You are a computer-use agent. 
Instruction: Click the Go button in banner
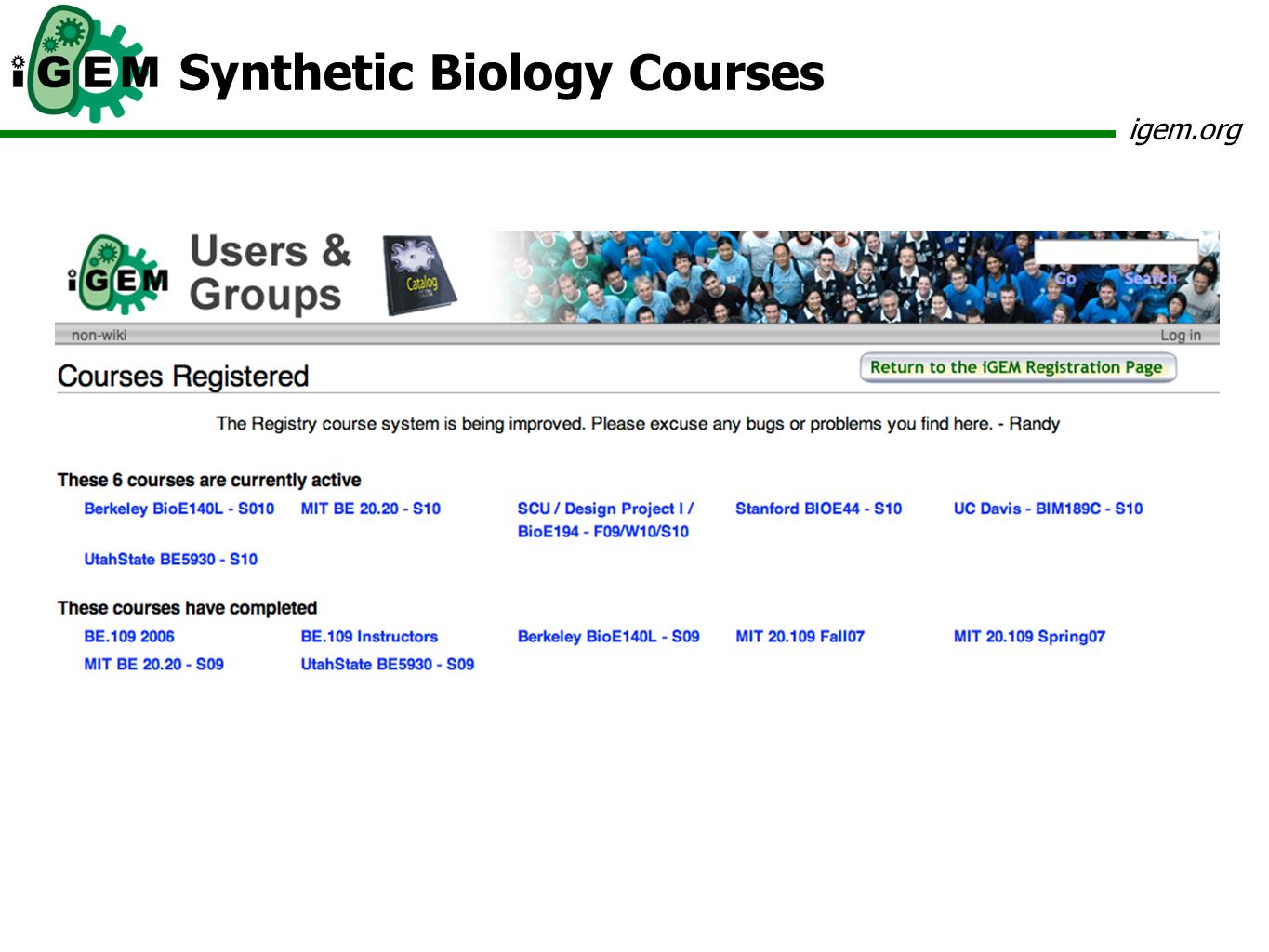point(1065,278)
